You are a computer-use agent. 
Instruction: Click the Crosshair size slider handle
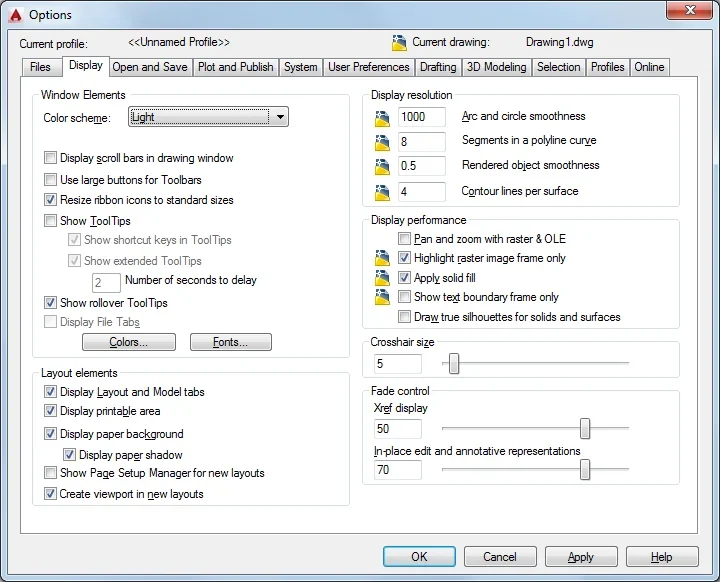(x=454, y=363)
